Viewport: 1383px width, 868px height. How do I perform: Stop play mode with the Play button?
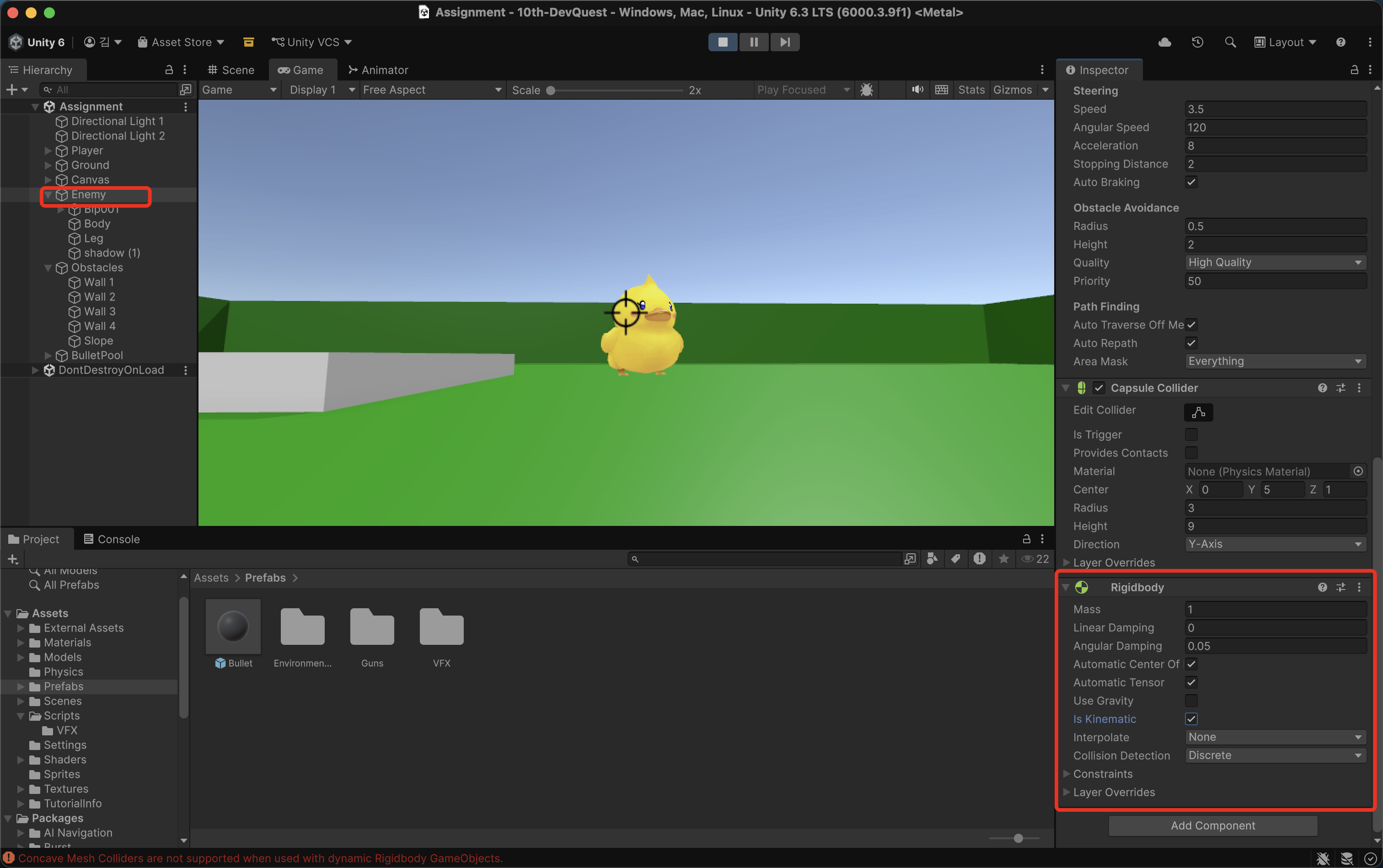point(723,42)
